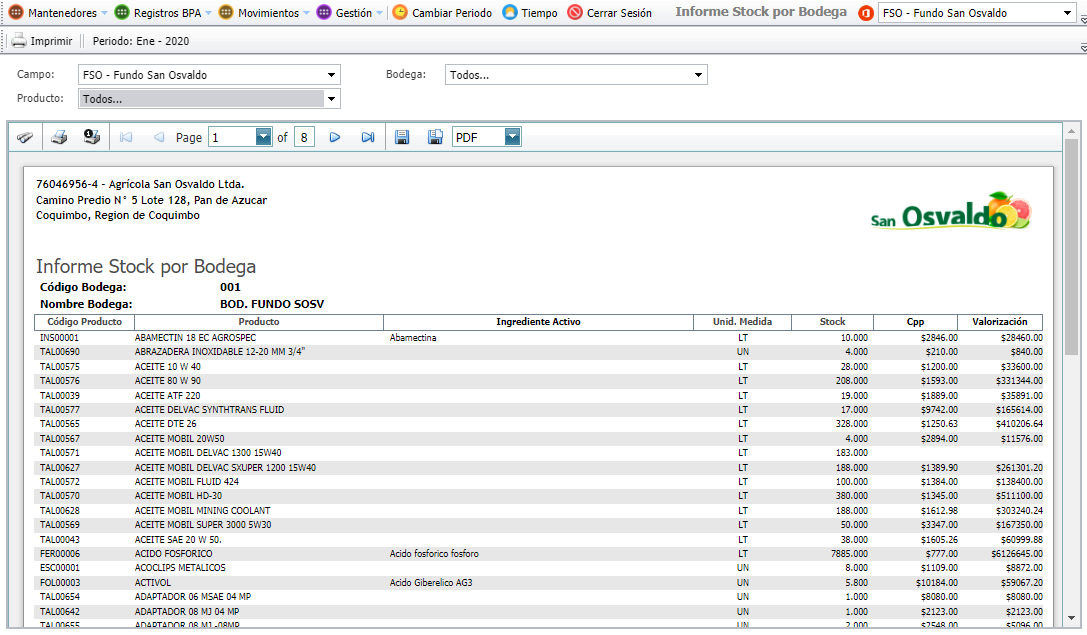The height and width of the screenshot is (635, 1087).
Task: Click Cambiar Periodo
Action: tap(442, 13)
